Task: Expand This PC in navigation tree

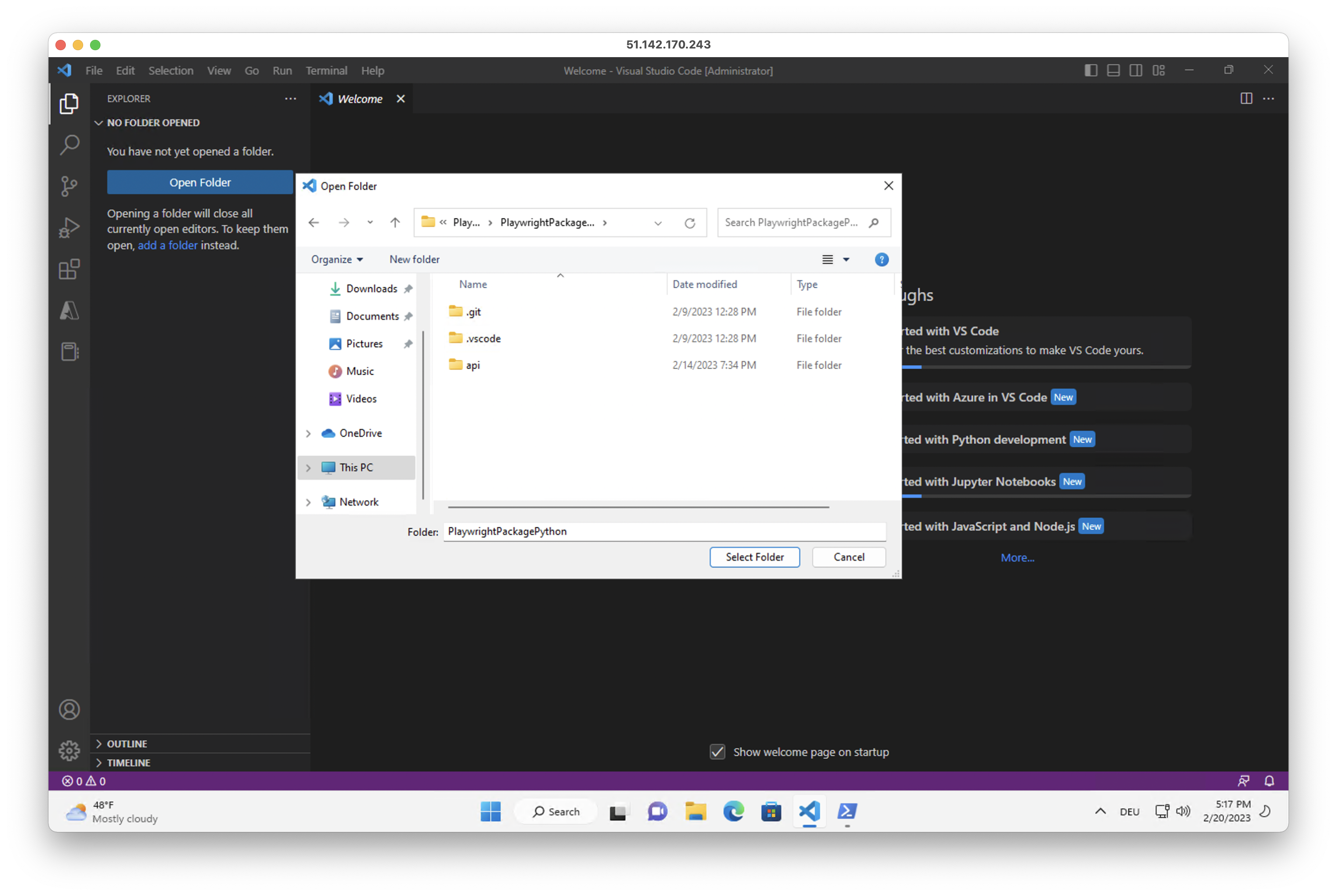Action: pyautogui.click(x=308, y=467)
